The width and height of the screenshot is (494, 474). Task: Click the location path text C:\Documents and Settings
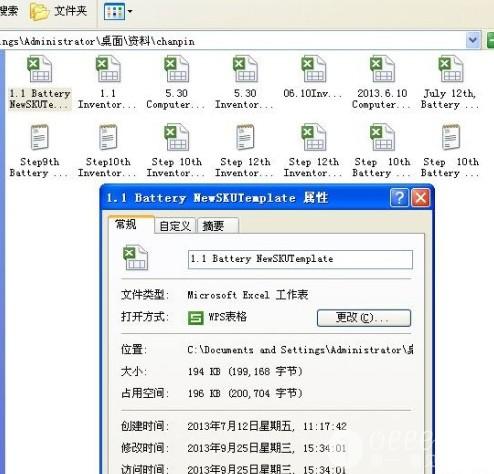(x=300, y=350)
